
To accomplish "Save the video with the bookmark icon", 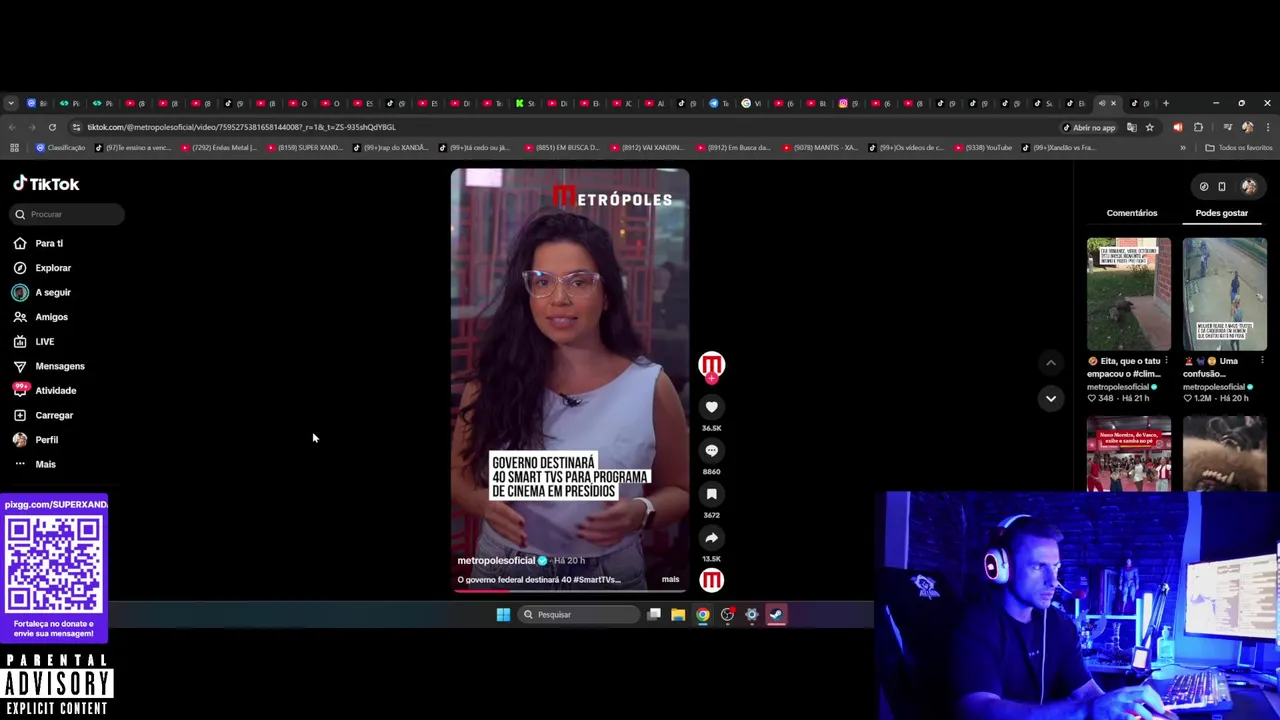I will (711, 494).
